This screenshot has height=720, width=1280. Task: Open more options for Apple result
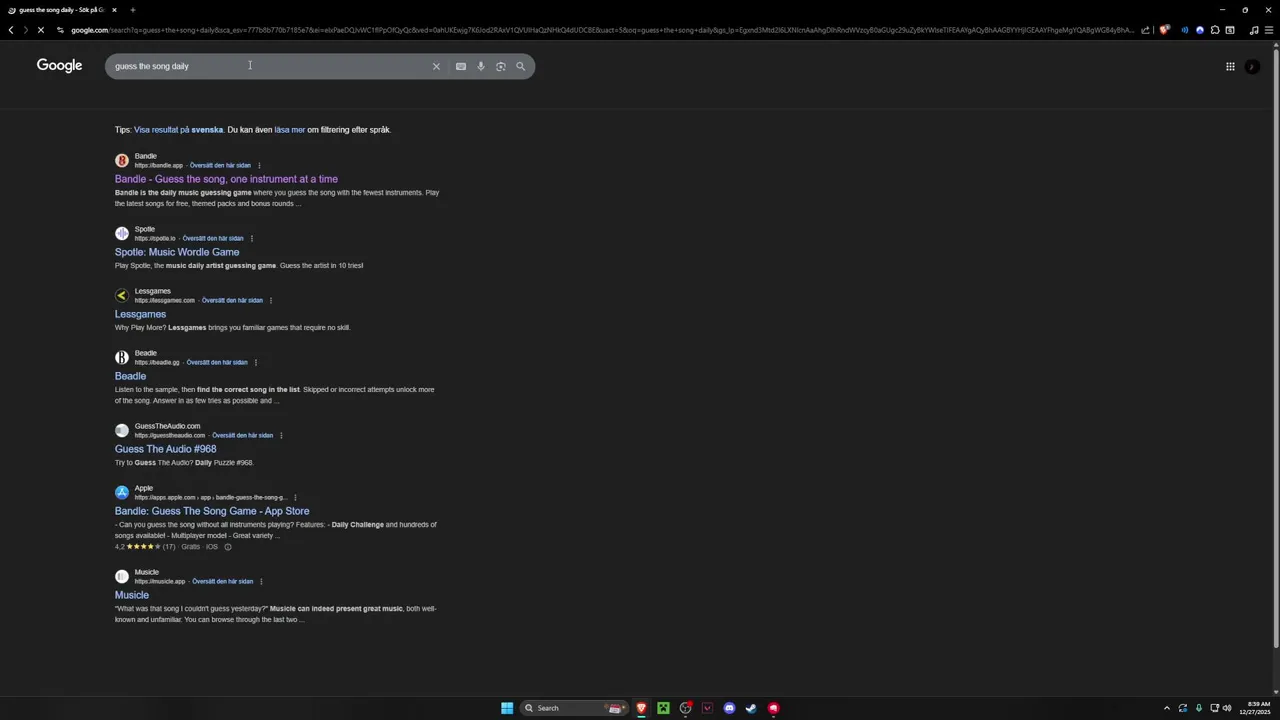[295, 498]
